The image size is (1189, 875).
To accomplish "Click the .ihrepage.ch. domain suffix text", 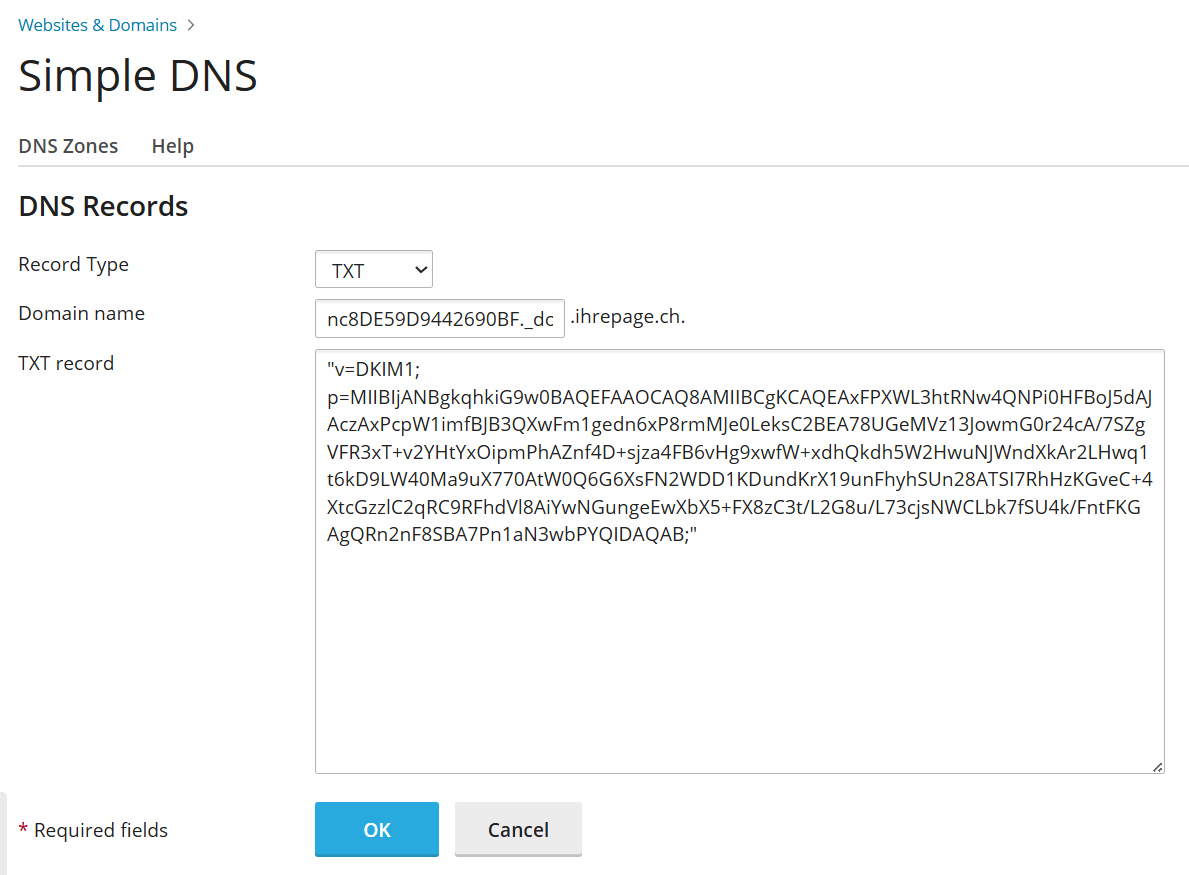I will pyautogui.click(x=627, y=317).
